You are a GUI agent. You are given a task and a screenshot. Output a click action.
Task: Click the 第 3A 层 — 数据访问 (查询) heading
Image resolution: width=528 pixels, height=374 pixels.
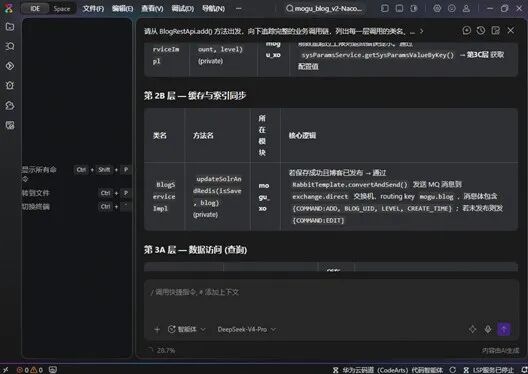point(196,250)
